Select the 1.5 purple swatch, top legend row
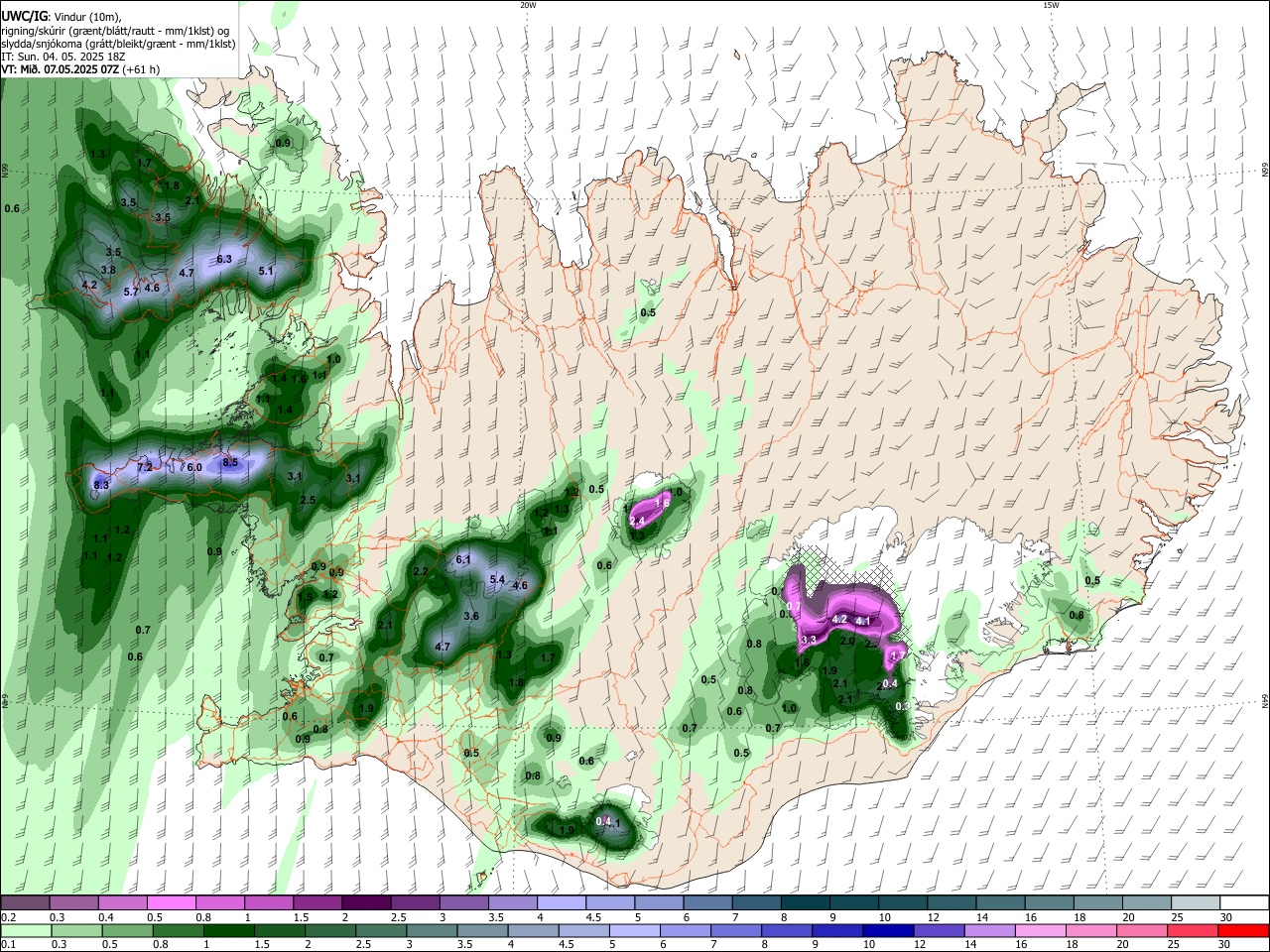The image size is (1270, 952). point(317,903)
